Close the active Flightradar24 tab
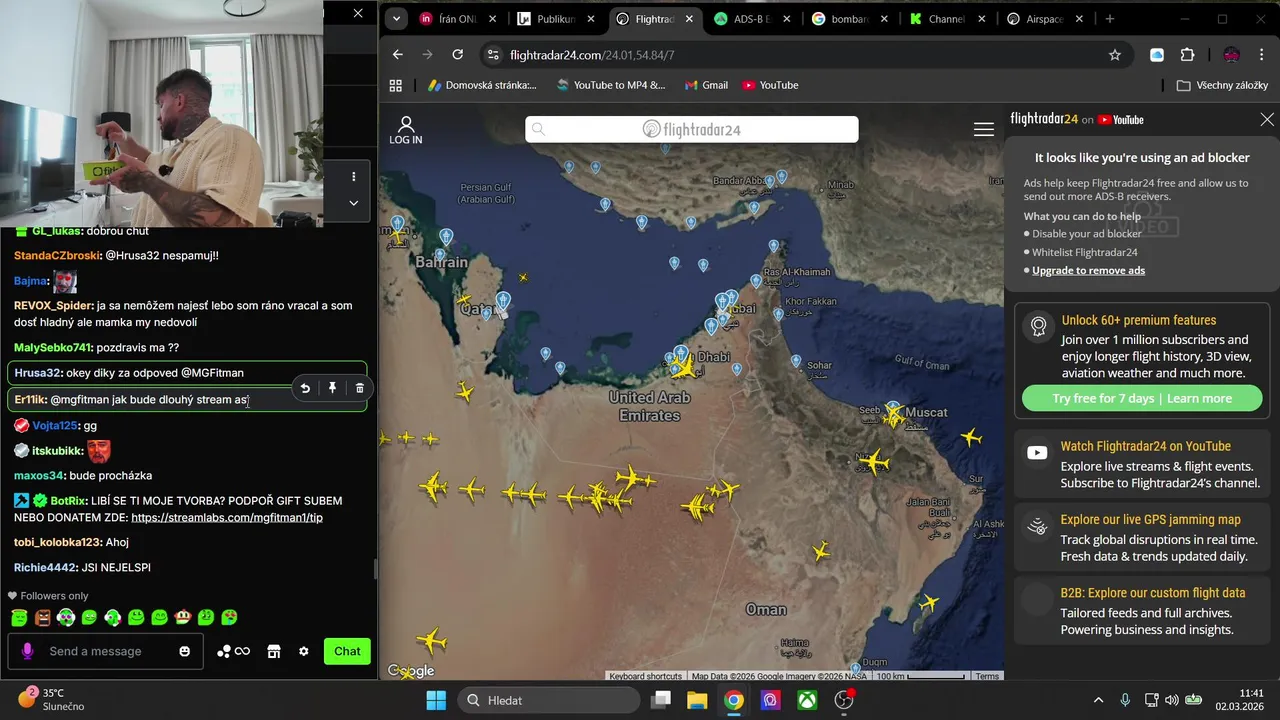 (x=689, y=19)
